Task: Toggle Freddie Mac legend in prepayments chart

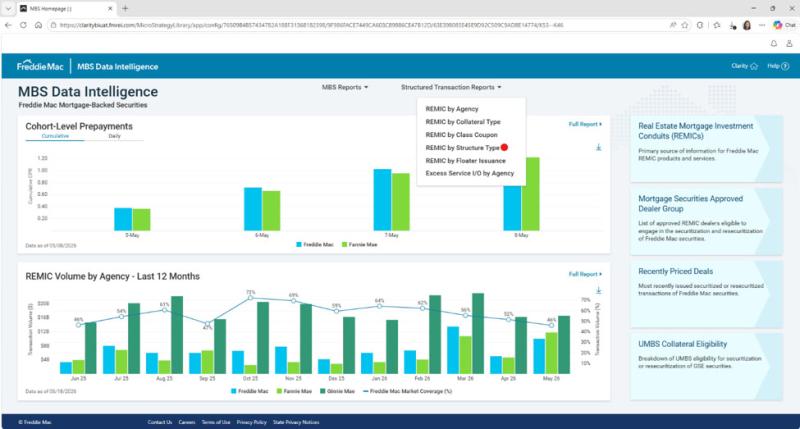Action: (x=315, y=245)
